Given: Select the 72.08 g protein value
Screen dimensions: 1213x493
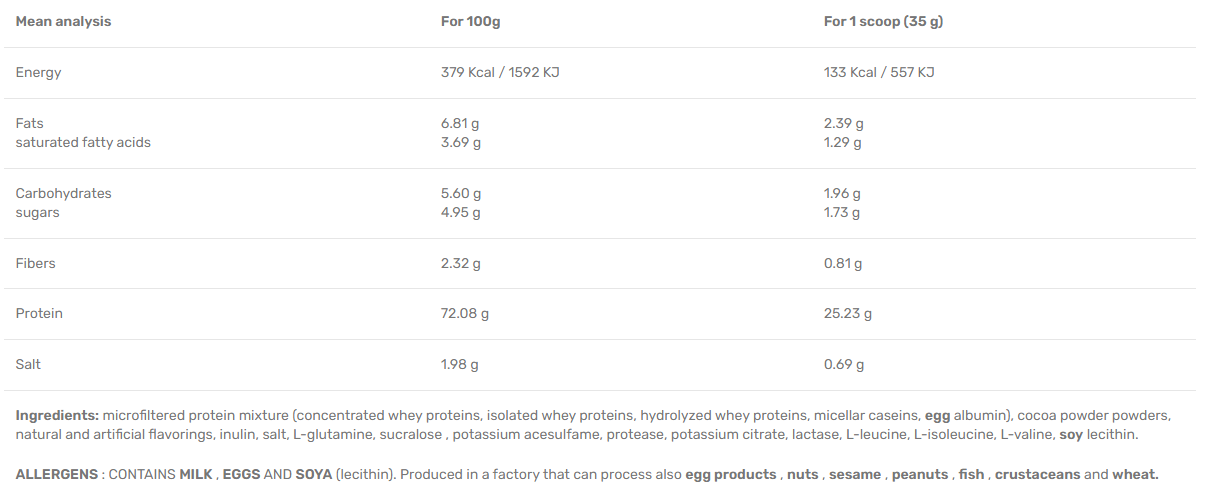Looking at the screenshot, I should point(464,314).
